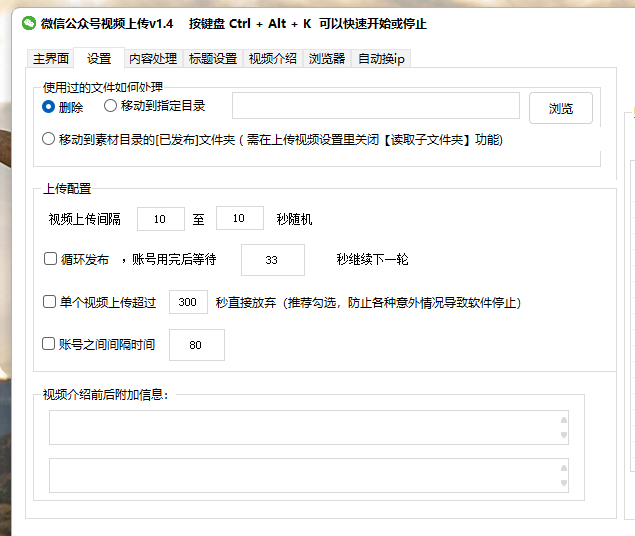635x536 pixels.
Task: Click the 浏览 button
Action: 561,108
